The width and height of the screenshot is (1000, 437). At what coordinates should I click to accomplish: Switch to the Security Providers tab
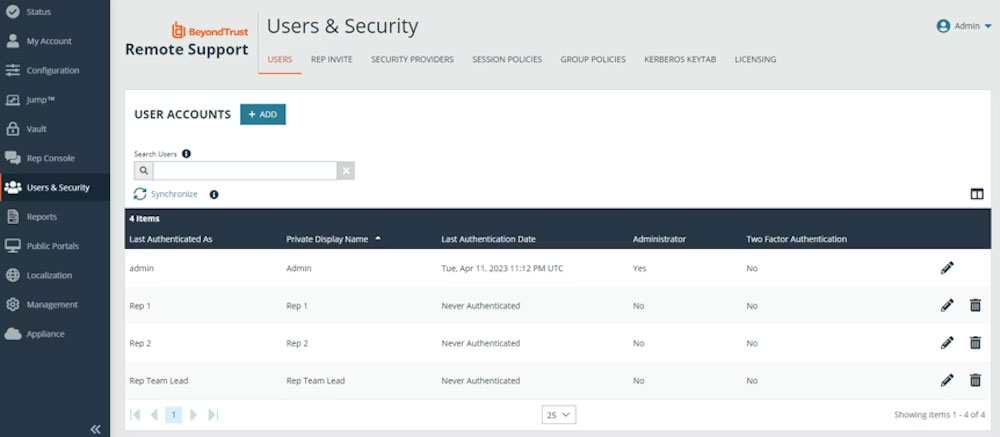[412, 60]
